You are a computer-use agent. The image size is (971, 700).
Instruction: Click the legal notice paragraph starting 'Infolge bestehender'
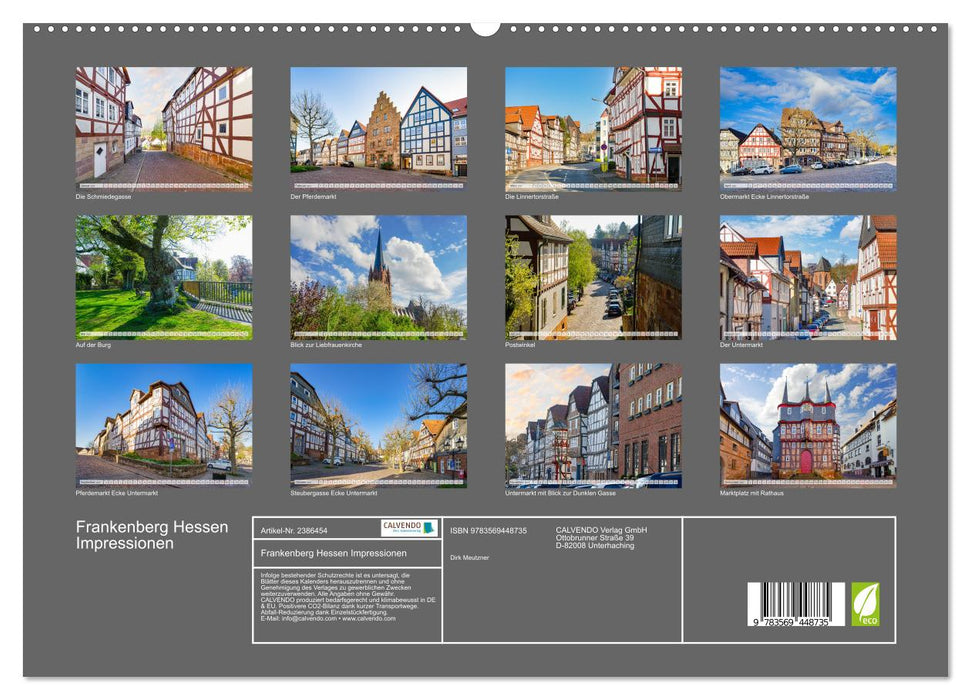(348, 597)
